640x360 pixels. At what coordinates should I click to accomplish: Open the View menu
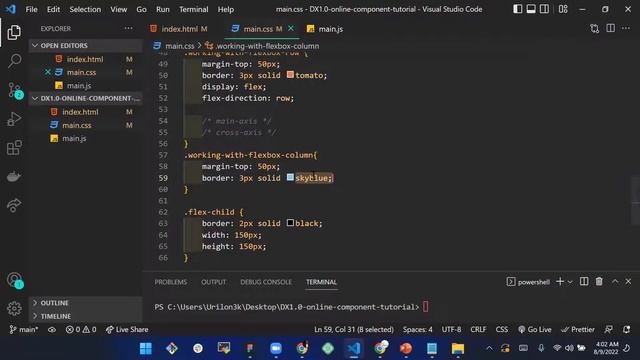pyautogui.click(x=119, y=9)
